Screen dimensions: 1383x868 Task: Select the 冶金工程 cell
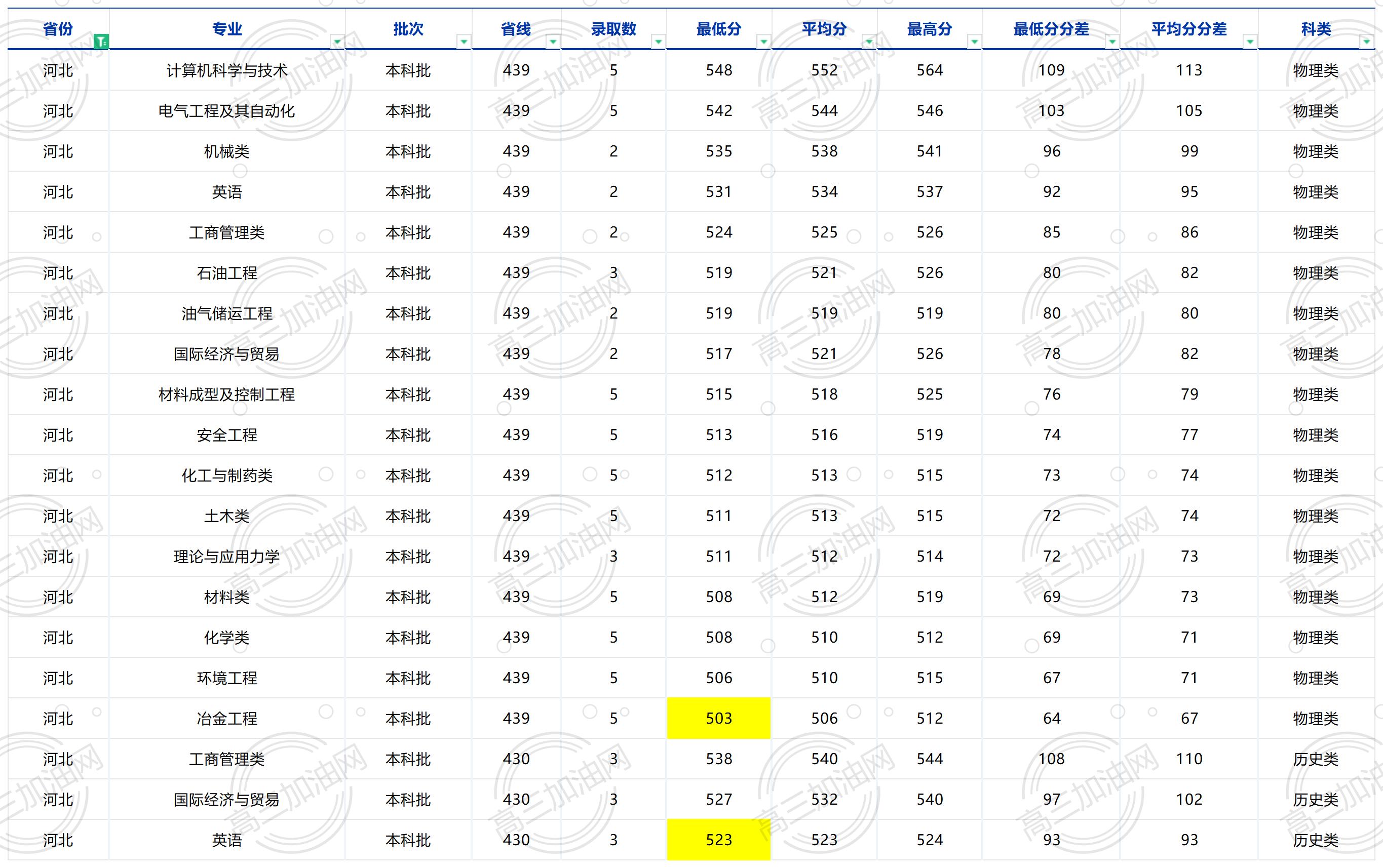click(x=227, y=718)
